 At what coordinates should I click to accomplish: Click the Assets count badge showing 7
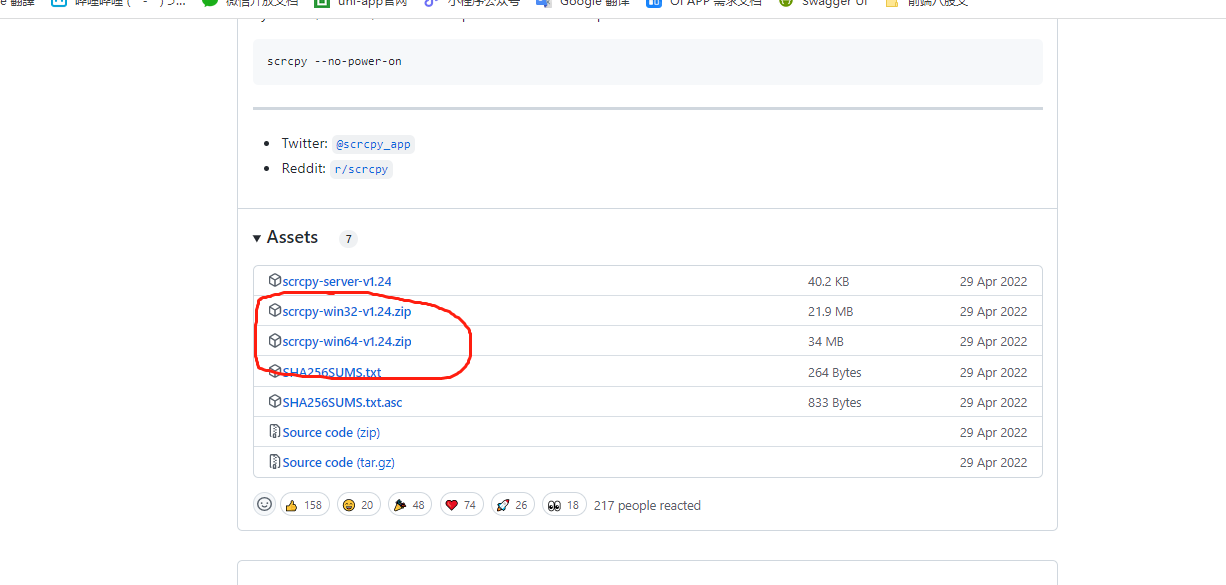348,239
